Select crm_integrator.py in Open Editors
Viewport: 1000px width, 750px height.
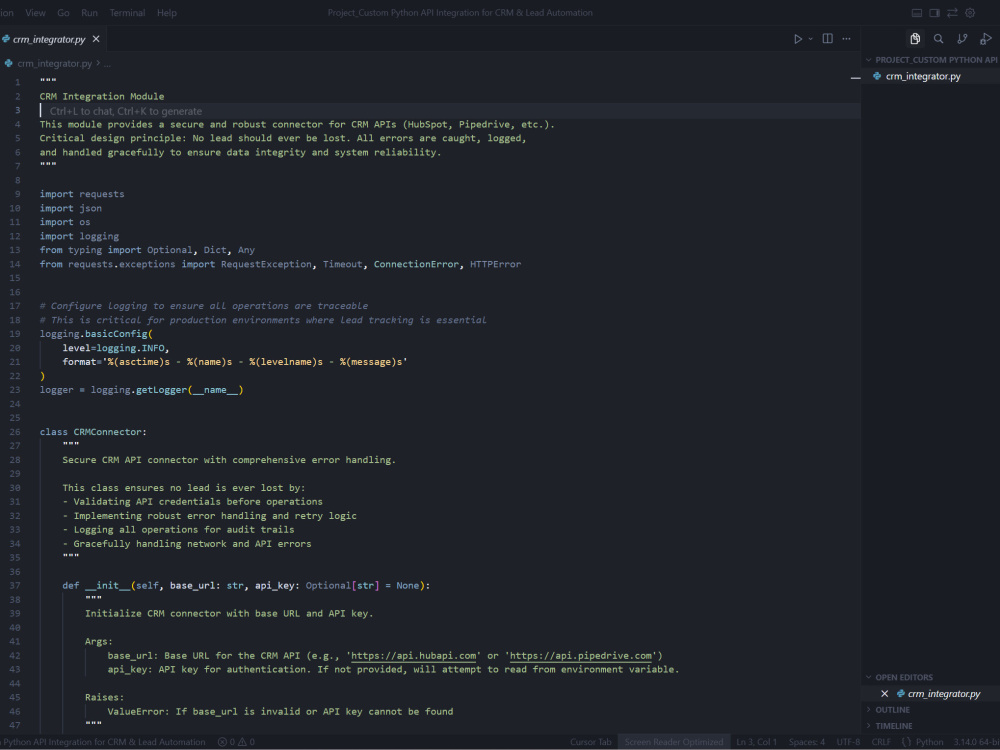click(944, 693)
